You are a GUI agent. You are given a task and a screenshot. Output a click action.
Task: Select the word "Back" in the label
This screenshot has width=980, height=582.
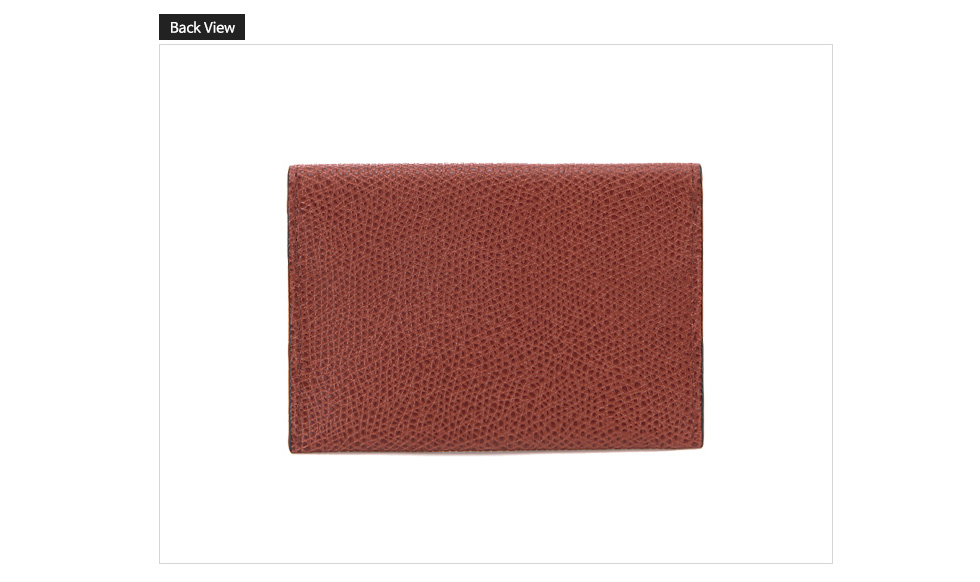[184, 28]
